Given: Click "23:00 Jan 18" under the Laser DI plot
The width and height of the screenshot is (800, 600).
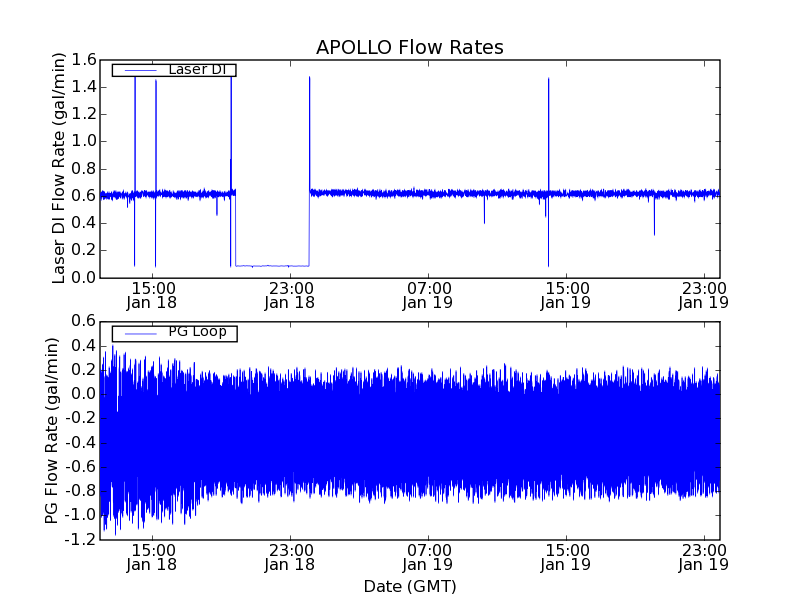Looking at the screenshot, I should (x=290, y=296).
